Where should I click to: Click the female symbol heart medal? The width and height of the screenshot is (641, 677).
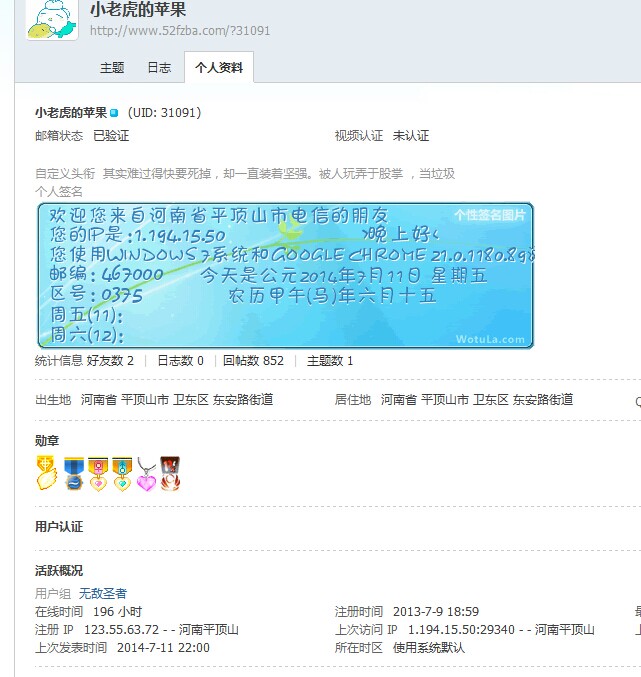98,474
